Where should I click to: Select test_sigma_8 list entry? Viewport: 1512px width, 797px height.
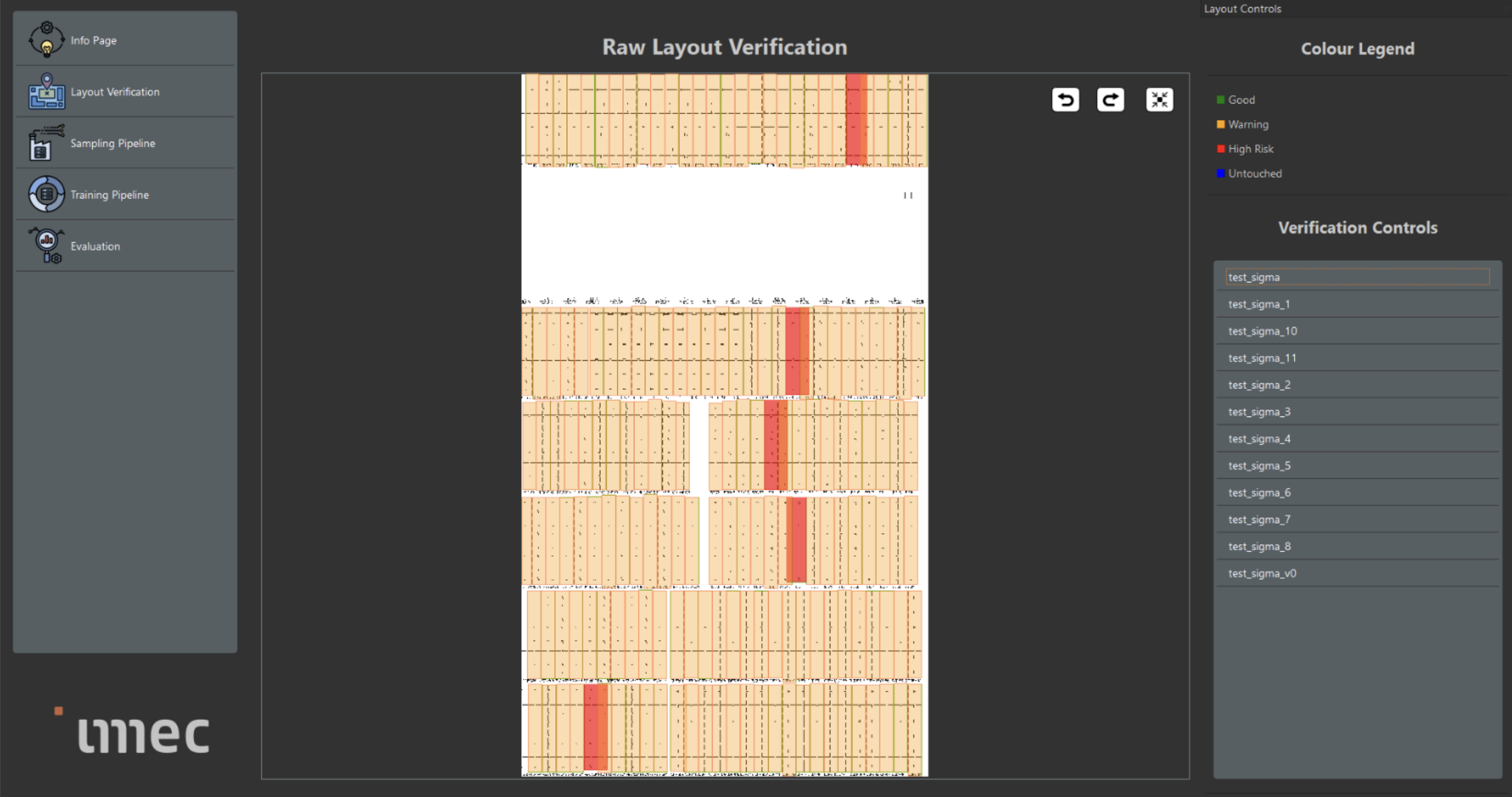coord(1358,546)
